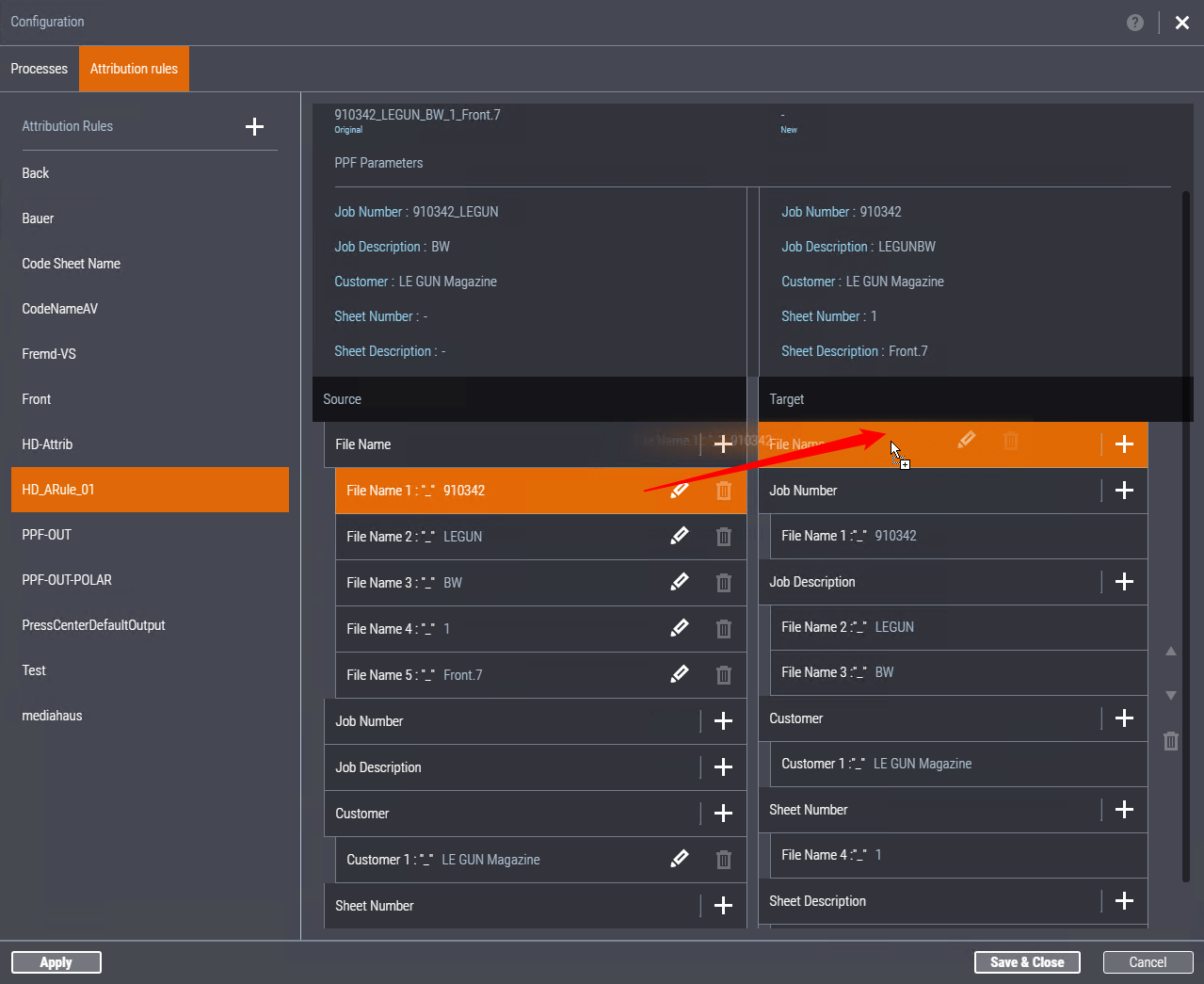Image resolution: width=1204 pixels, height=984 pixels.
Task: Edit the File Name 2 LEGUN source entry
Action: point(679,537)
